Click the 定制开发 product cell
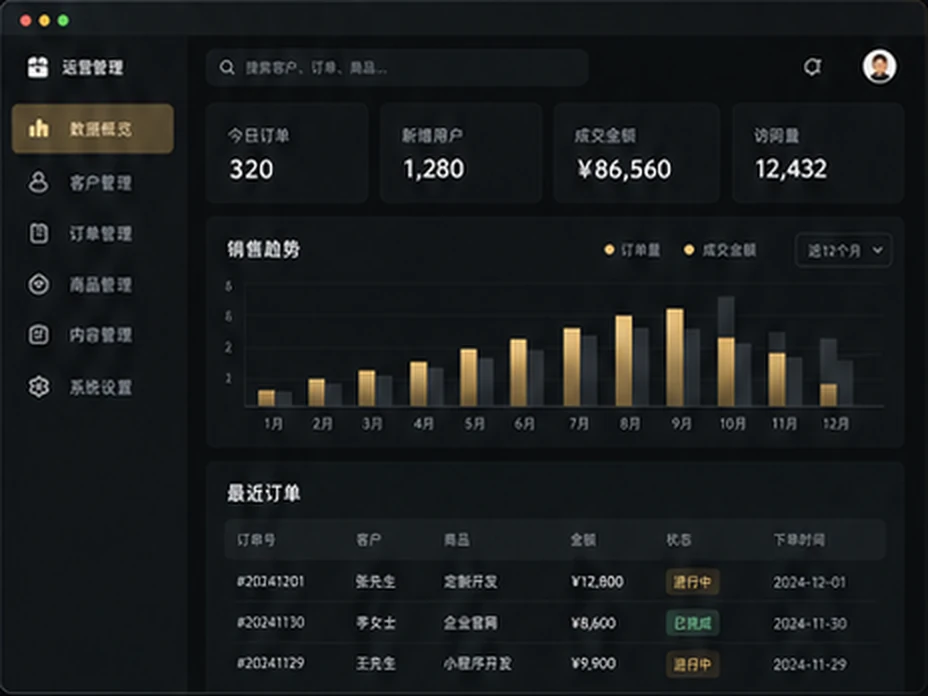The height and width of the screenshot is (696, 928). [x=471, y=582]
